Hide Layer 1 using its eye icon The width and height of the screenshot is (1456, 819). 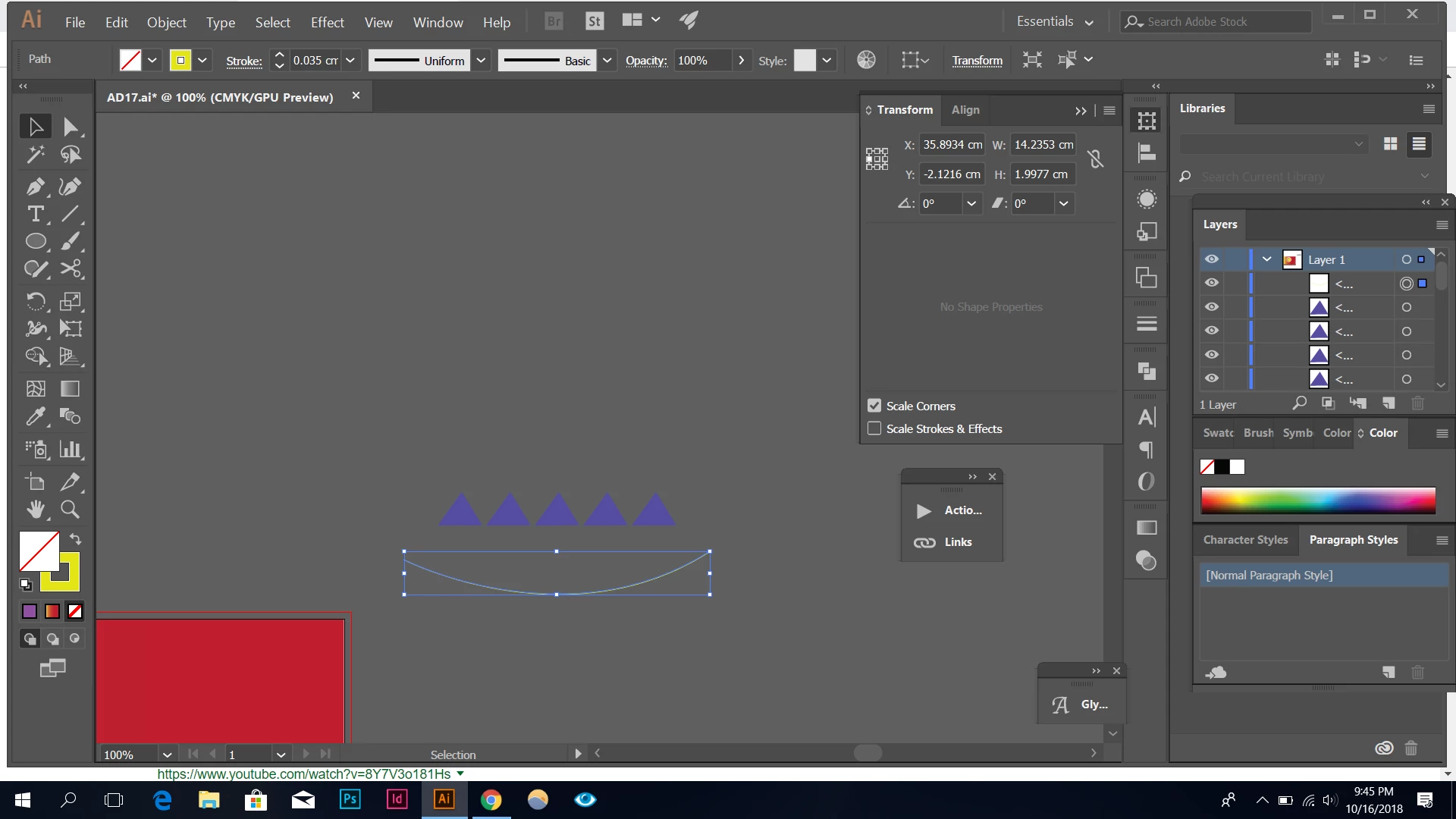[x=1212, y=259]
